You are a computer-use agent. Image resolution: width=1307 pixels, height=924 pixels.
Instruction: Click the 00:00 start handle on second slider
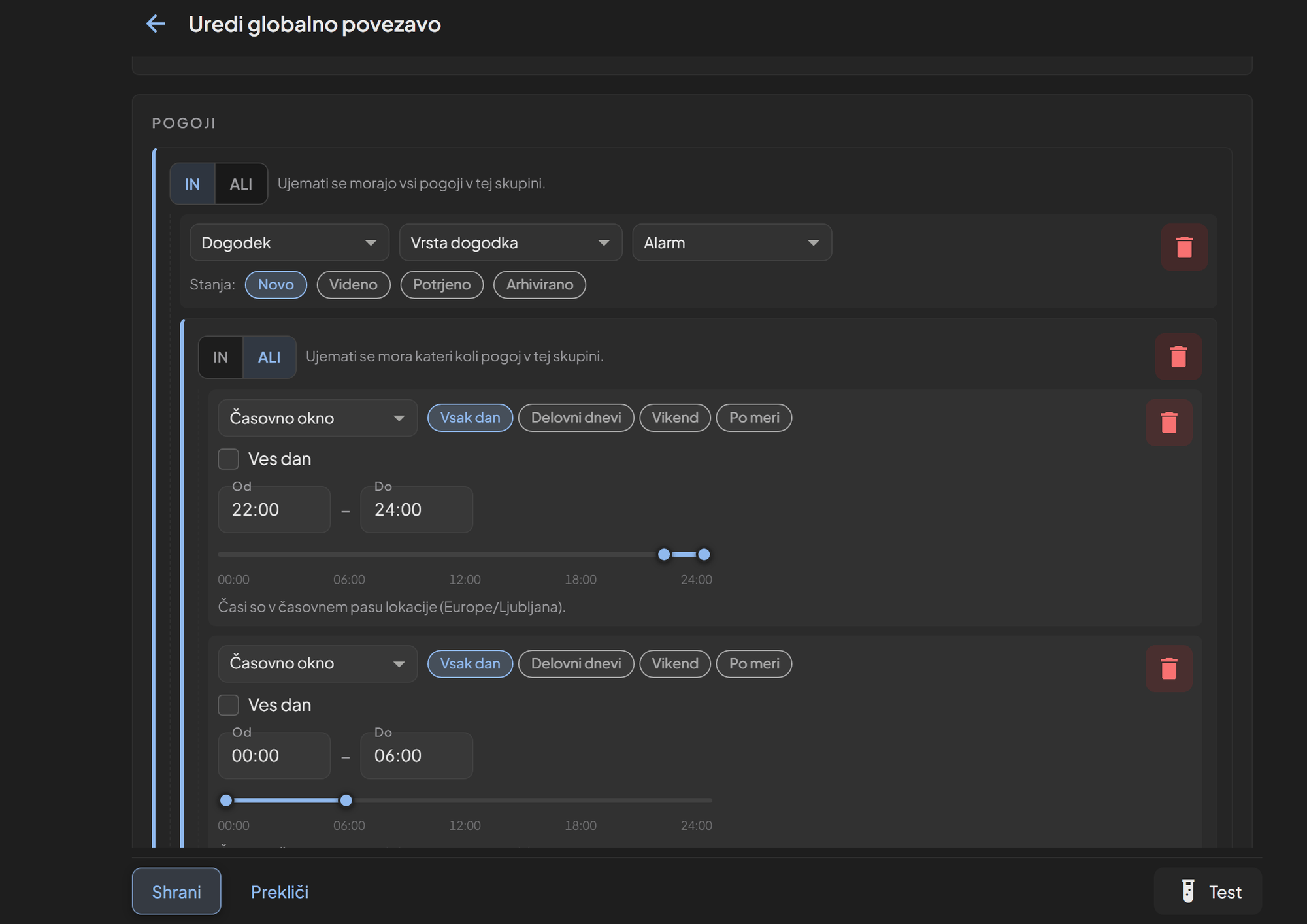point(226,800)
